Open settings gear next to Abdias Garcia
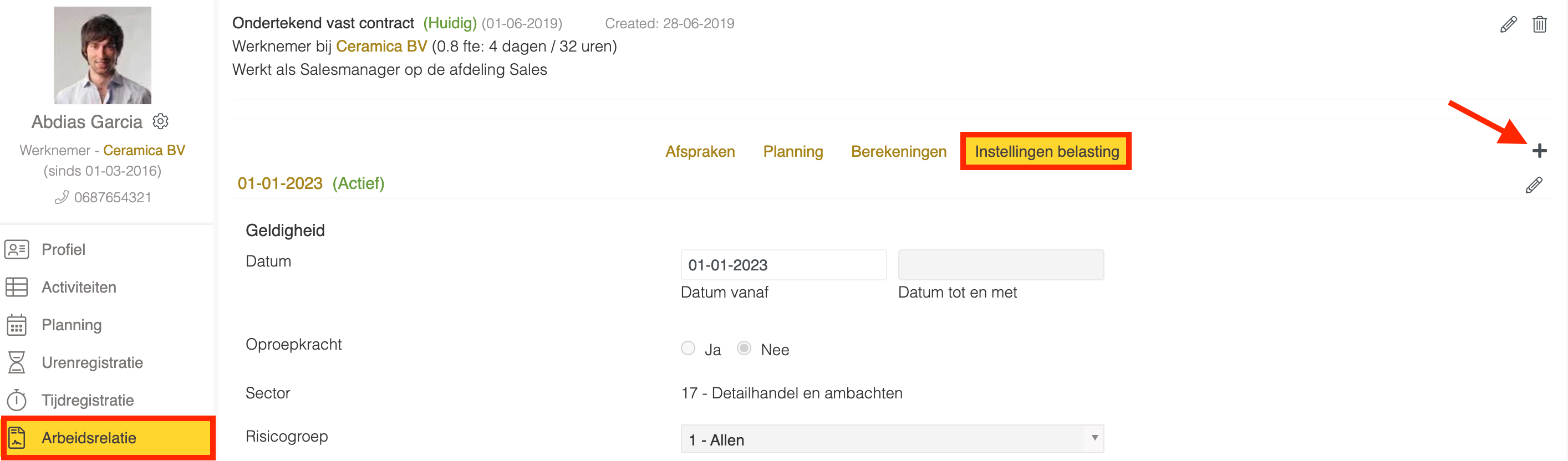 pos(160,122)
